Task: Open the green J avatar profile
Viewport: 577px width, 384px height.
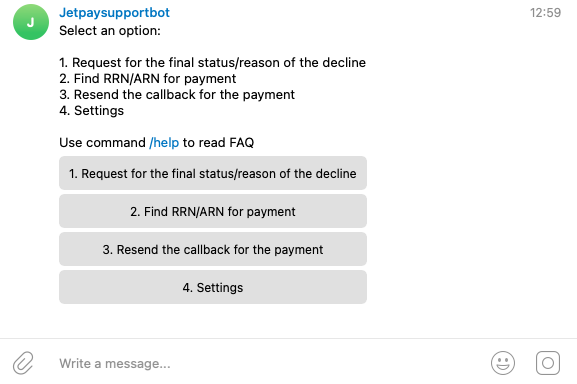Action: [31, 22]
